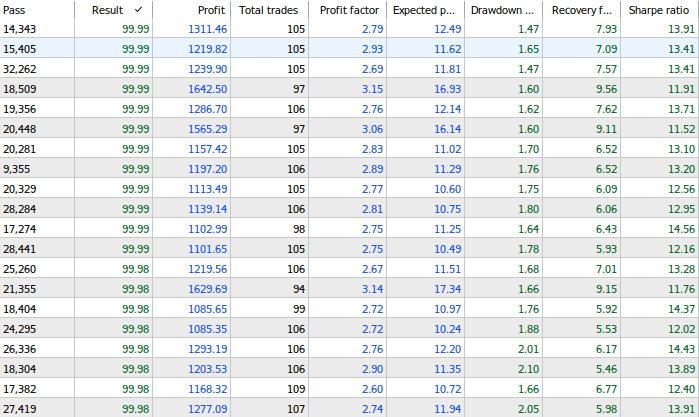
Task: Select pass 24,295 row
Action: tap(350, 329)
